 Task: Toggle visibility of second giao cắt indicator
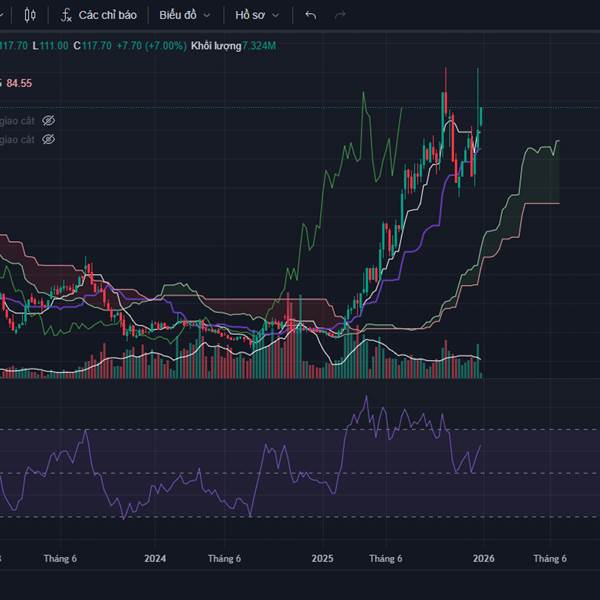(x=48, y=139)
